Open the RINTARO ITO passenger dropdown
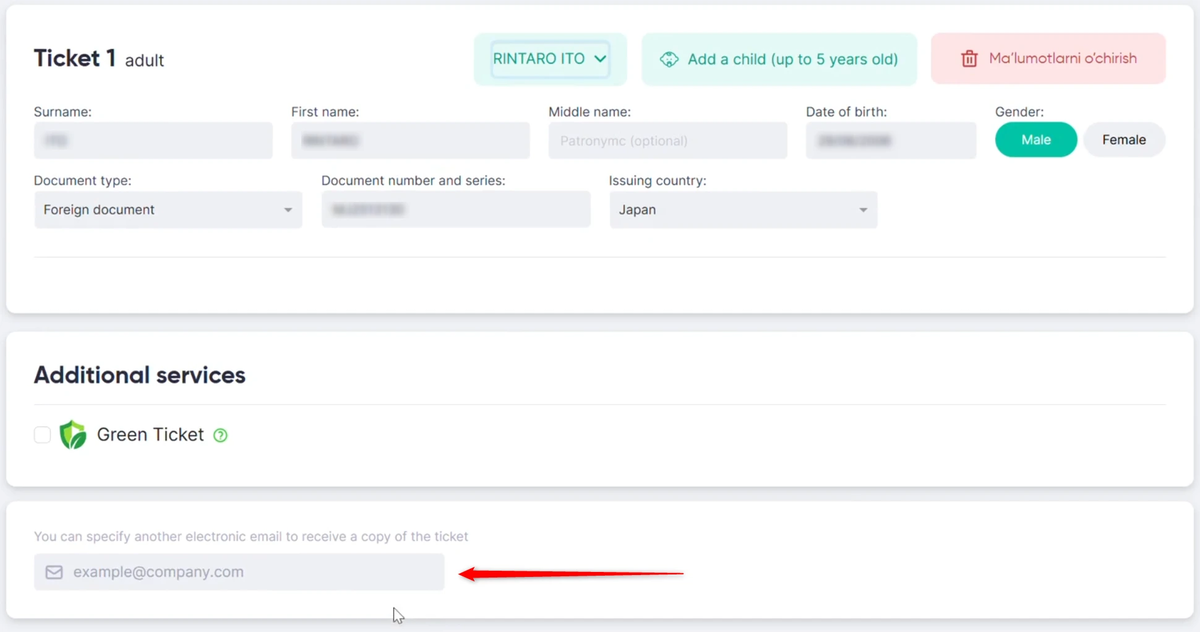The image size is (1200, 632). [550, 59]
